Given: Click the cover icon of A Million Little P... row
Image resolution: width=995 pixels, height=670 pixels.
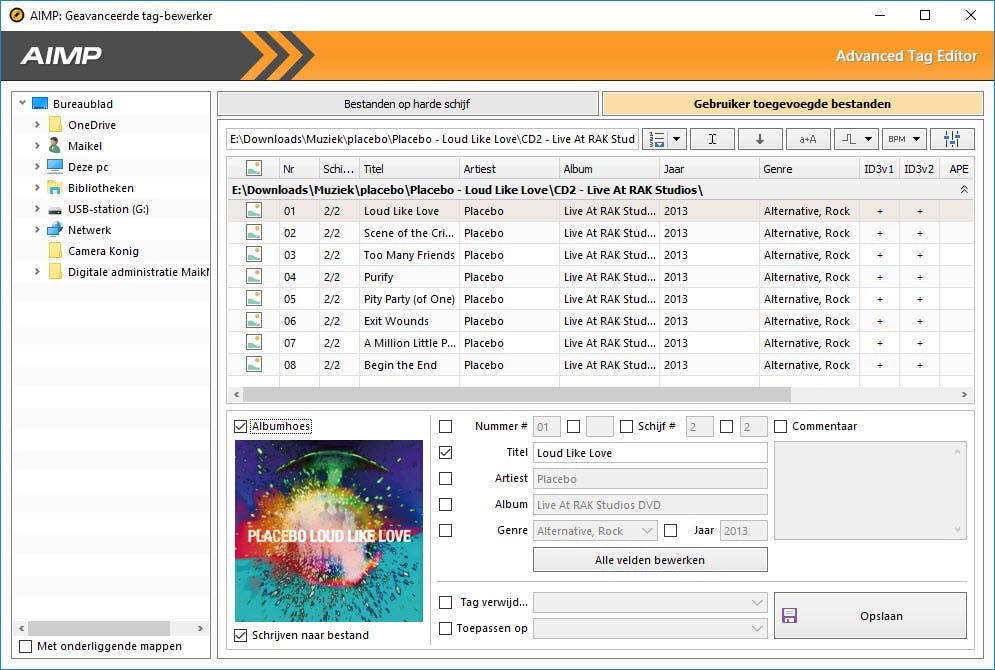Looking at the screenshot, I should pyautogui.click(x=254, y=343).
